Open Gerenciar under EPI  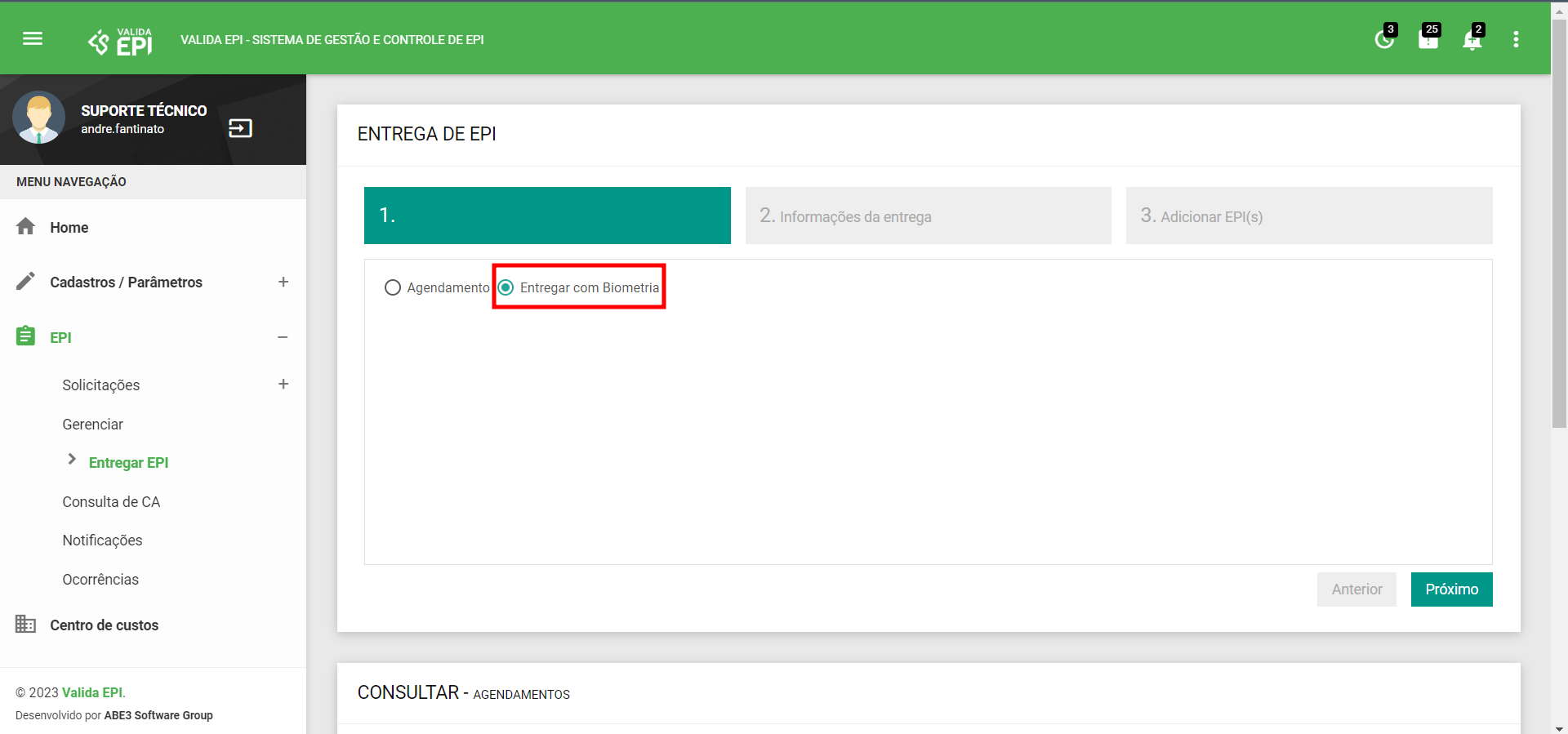pos(93,425)
